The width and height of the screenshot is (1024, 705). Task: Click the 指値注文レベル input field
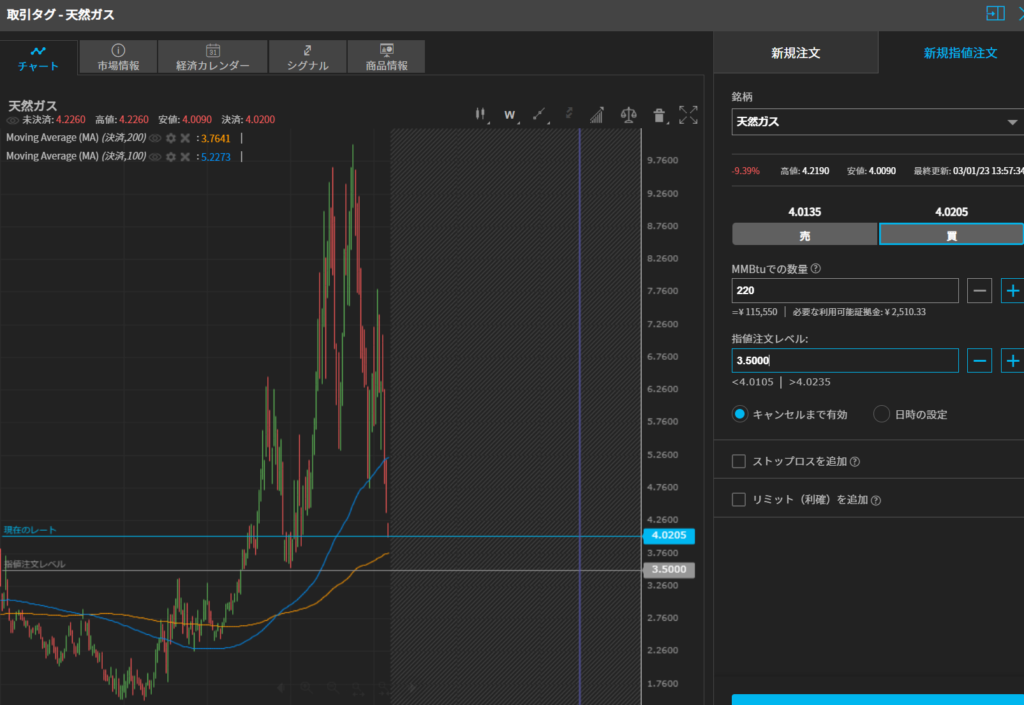(844, 360)
